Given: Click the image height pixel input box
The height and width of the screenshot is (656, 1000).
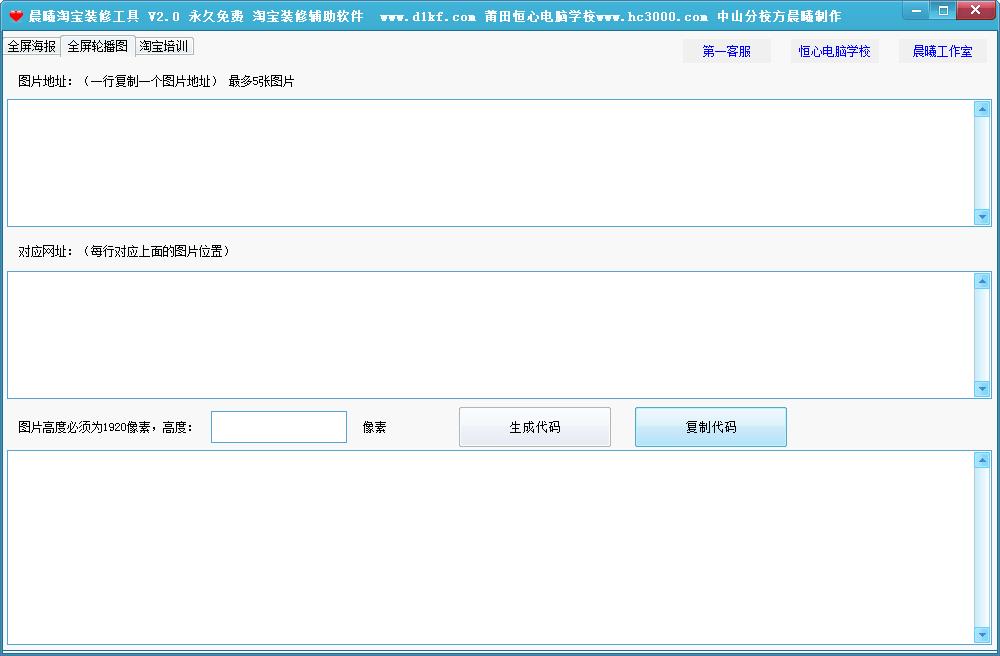Looking at the screenshot, I should pyautogui.click(x=279, y=427).
